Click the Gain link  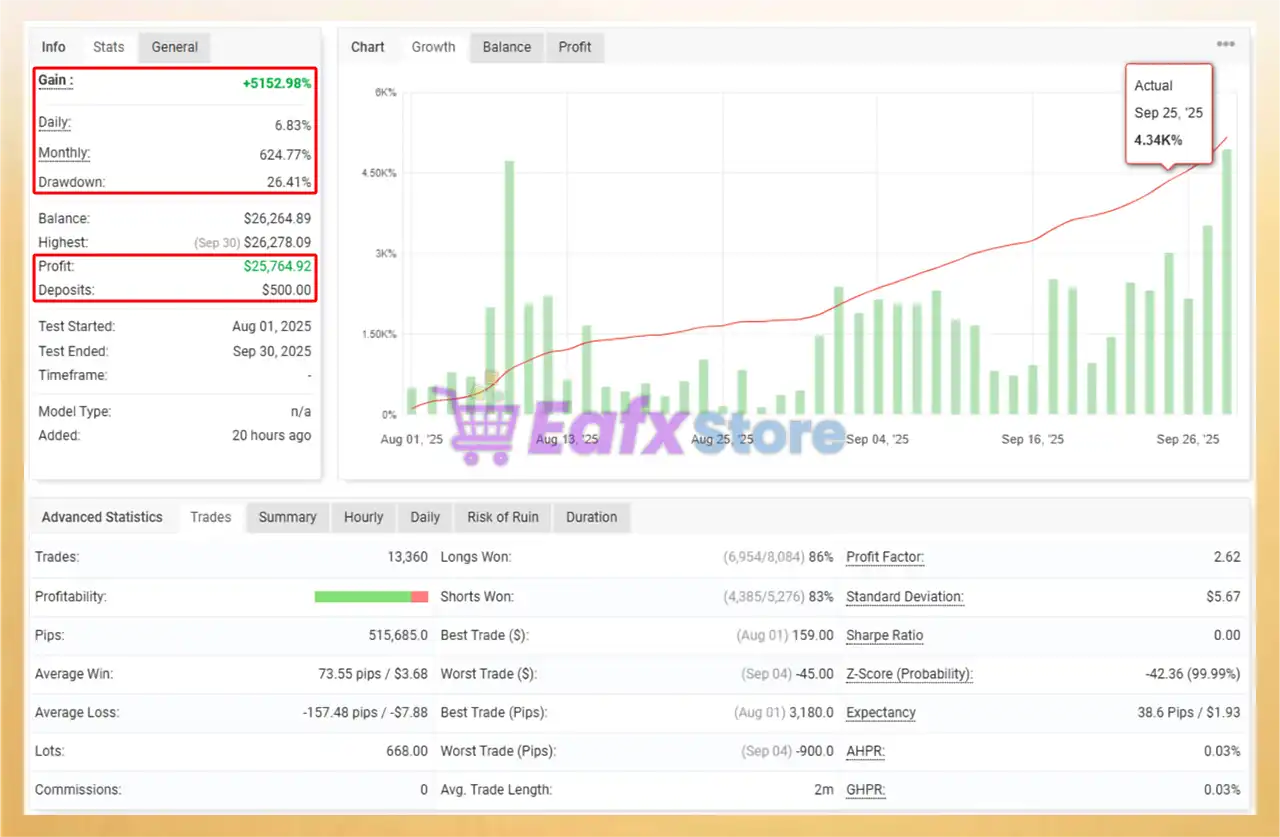tap(53, 81)
